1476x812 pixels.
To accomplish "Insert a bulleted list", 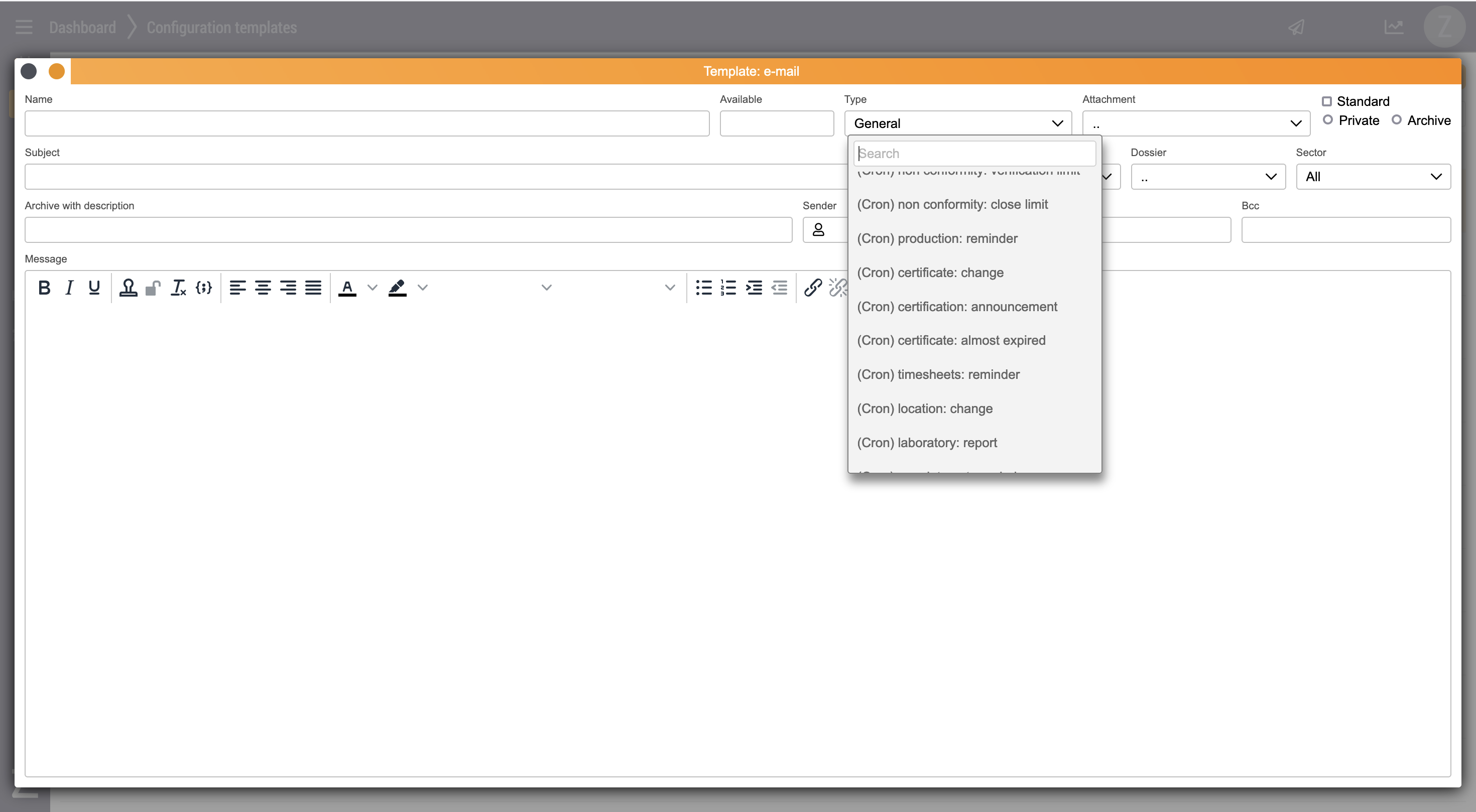I will pyautogui.click(x=704, y=288).
